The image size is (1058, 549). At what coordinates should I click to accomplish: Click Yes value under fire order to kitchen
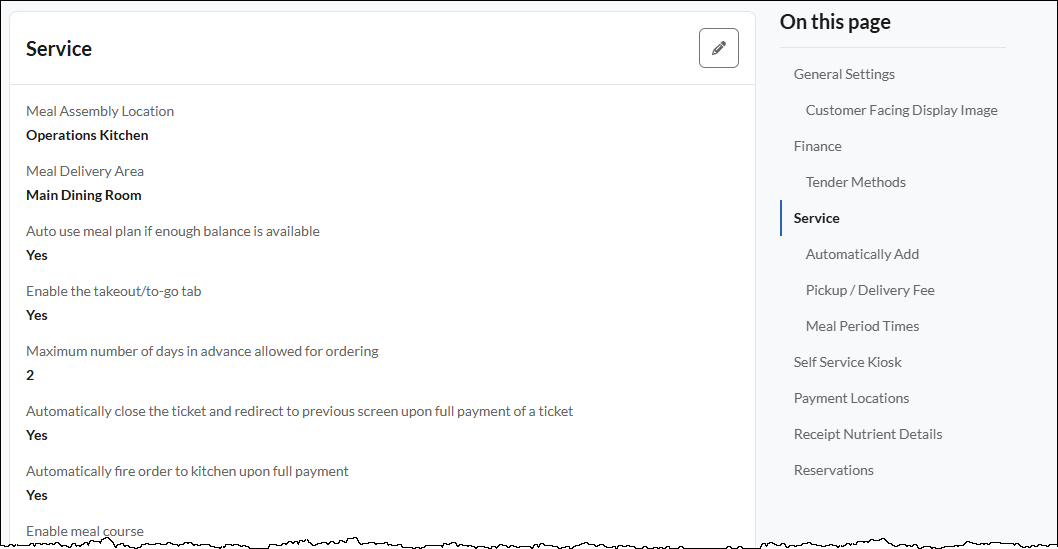[36, 496]
